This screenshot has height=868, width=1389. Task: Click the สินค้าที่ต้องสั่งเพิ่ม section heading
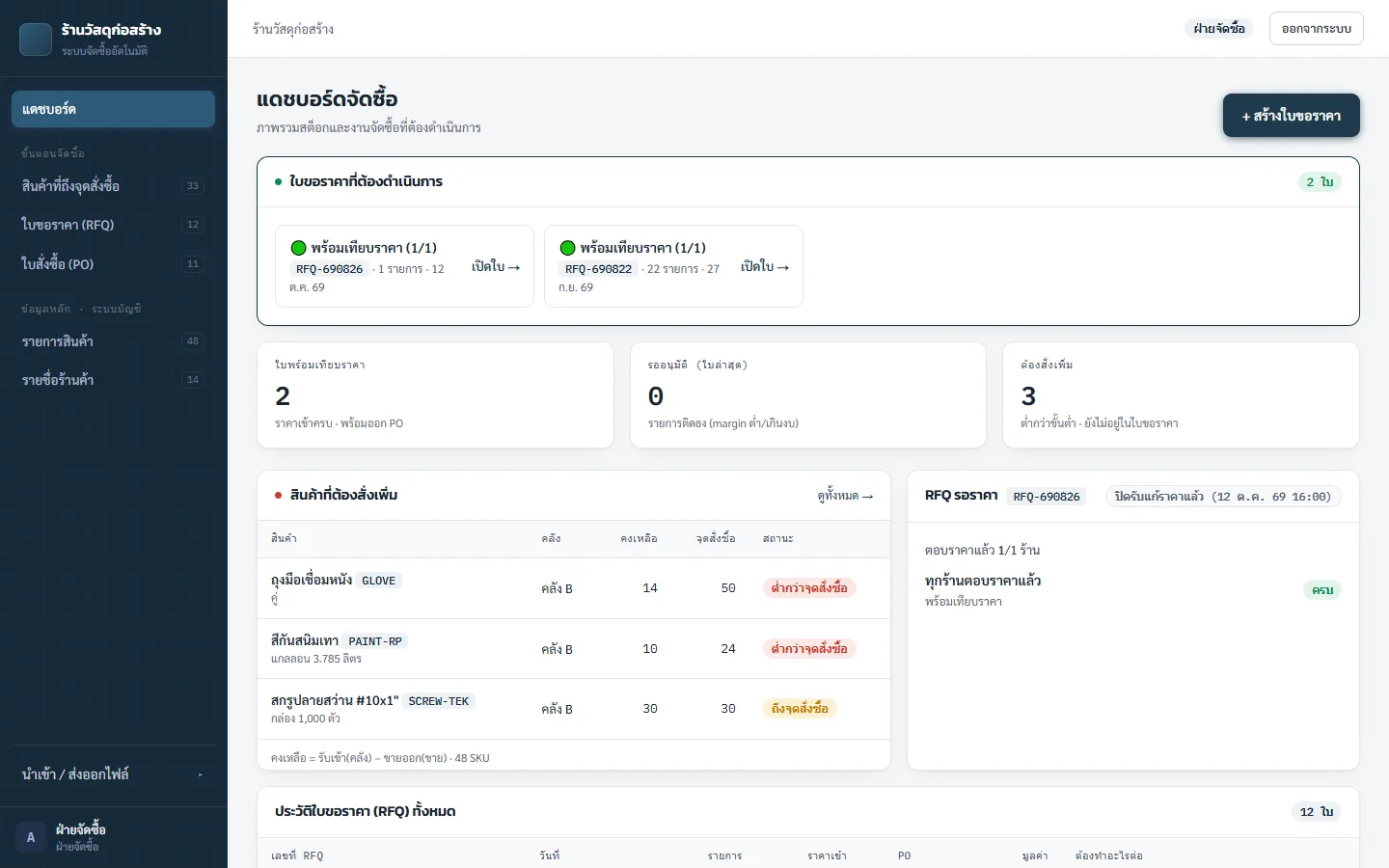(x=344, y=496)
